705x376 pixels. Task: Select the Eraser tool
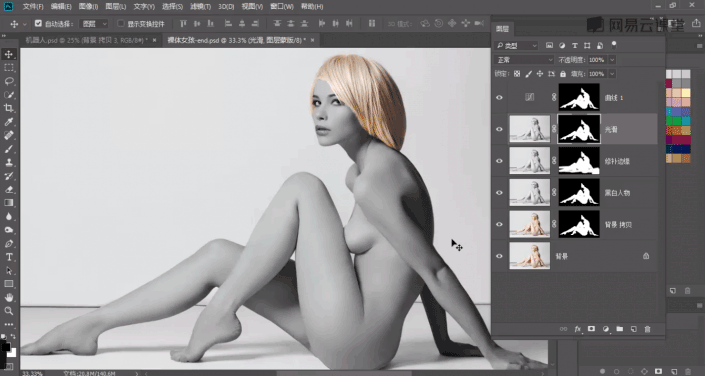point(9,189)
